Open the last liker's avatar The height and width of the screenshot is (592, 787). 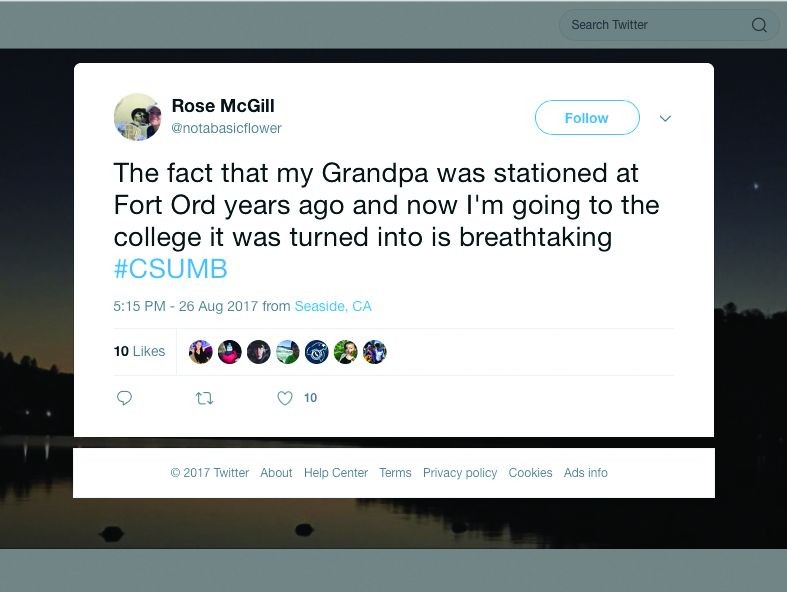click(374, 352)
